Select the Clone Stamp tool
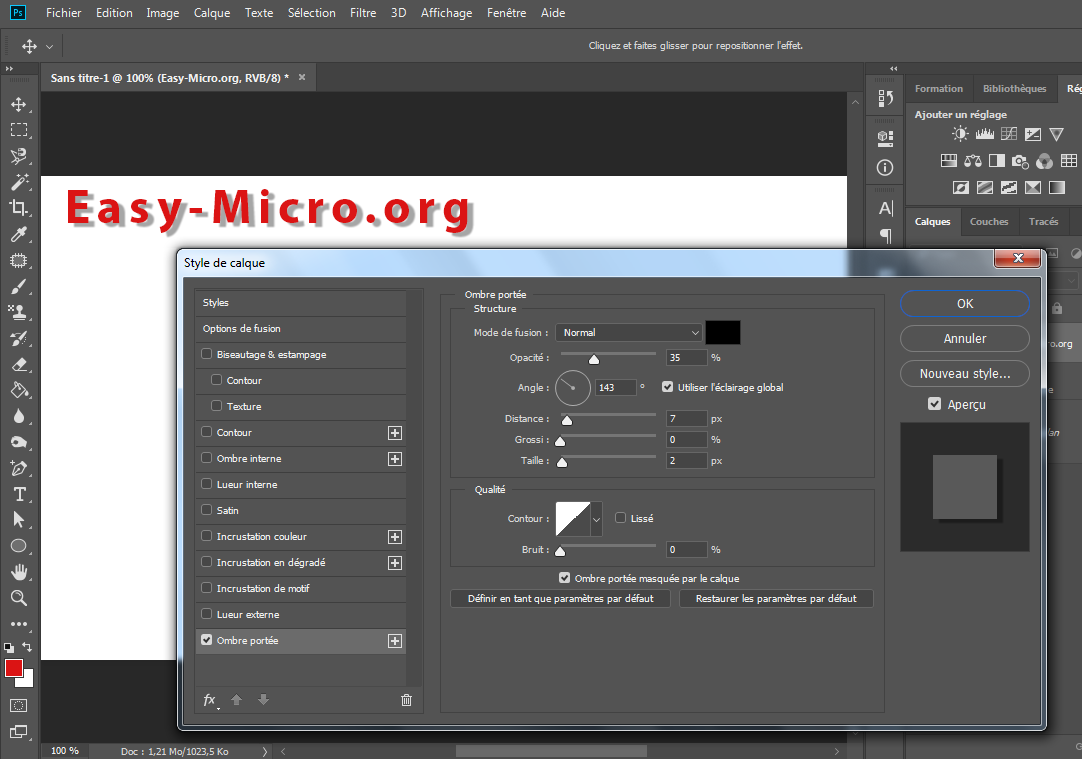Image resolution: width=1082 pixels, height=759 pixels. pyautogui.click(x=19, y=312)
